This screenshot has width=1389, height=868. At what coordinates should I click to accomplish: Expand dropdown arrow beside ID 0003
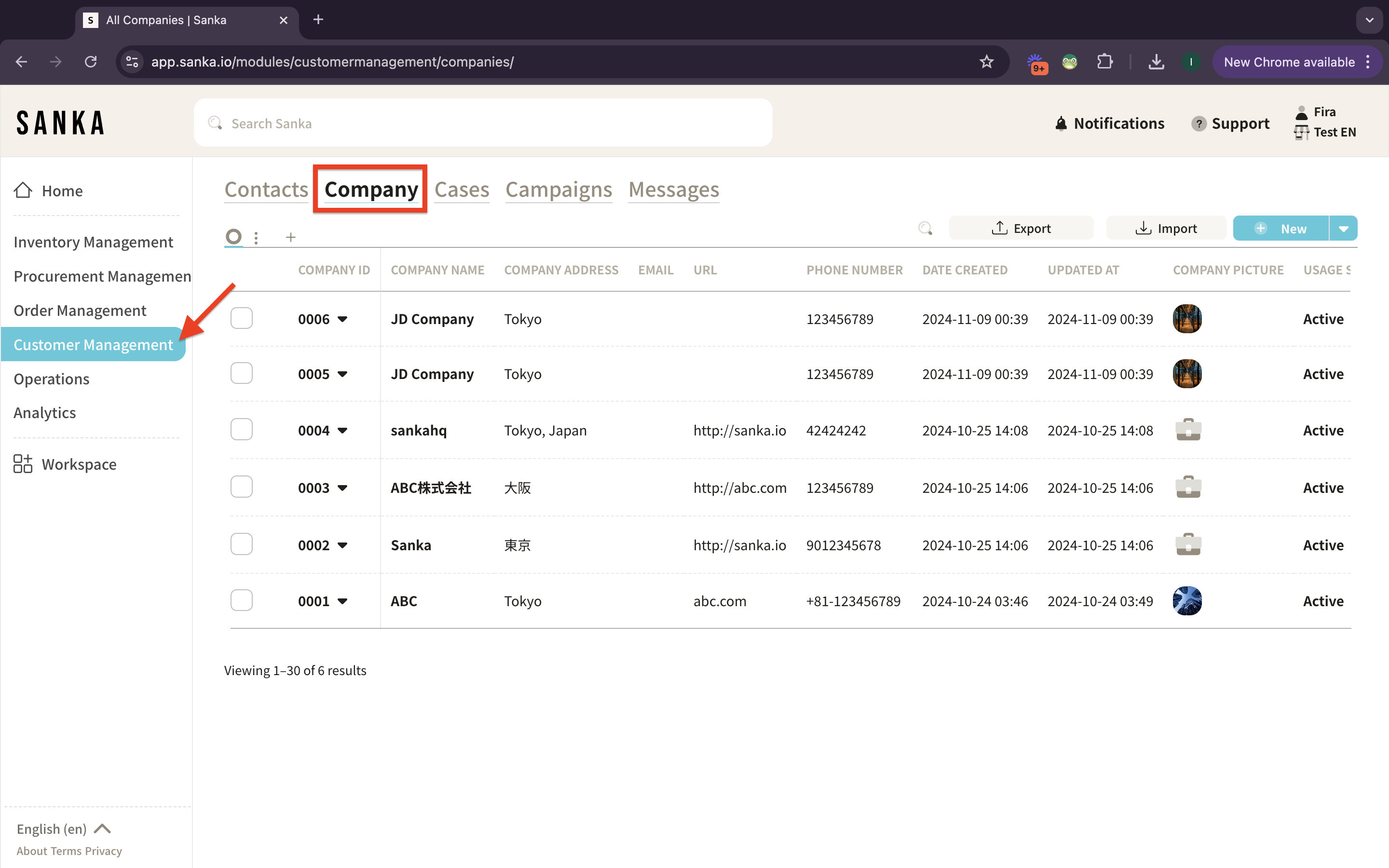click(x=342, y=488)
